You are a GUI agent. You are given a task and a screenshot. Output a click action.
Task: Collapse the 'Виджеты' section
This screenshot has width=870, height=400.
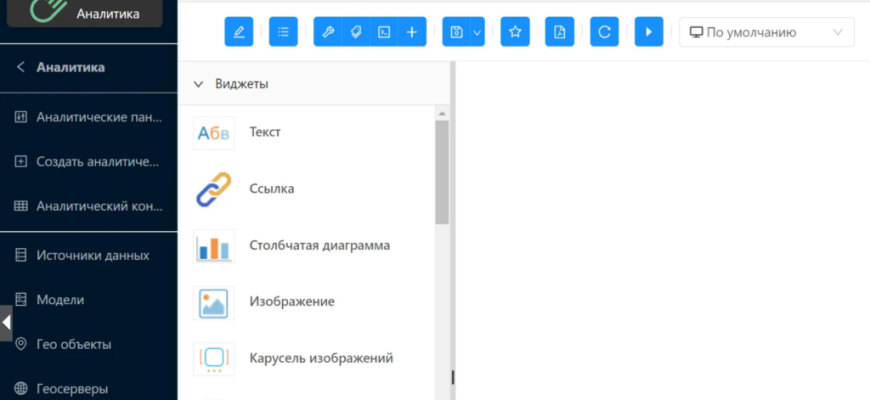tap(198, 84)
